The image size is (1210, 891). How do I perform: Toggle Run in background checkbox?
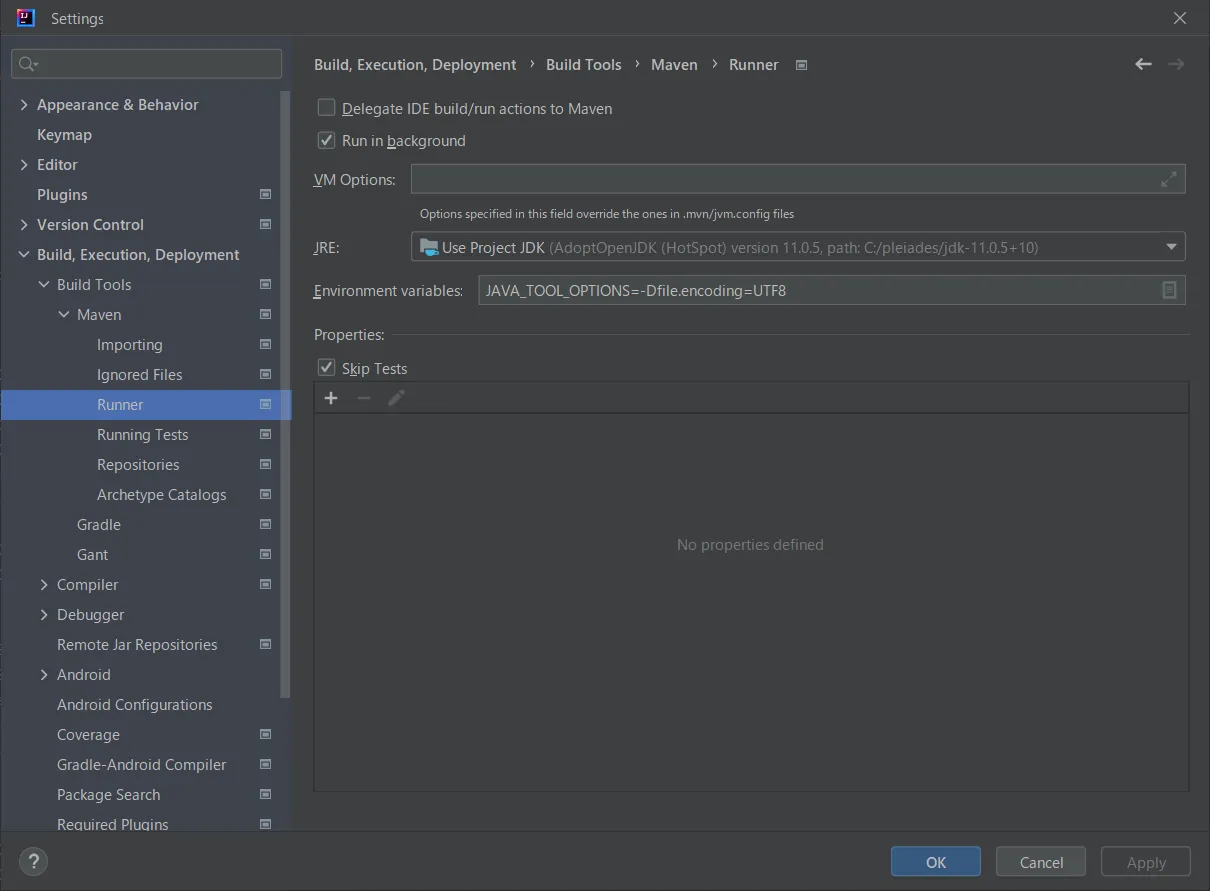pos(326,140)
